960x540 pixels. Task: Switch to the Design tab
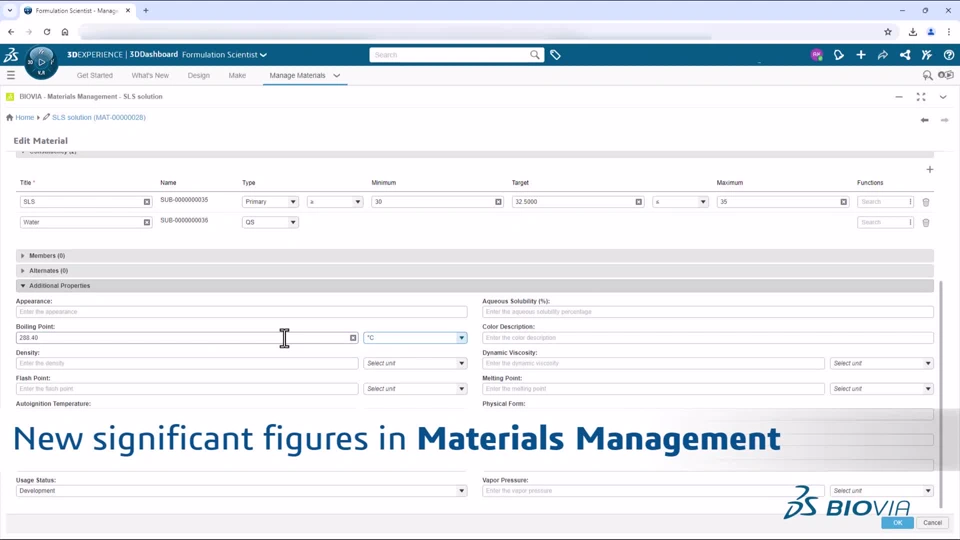pos(198,75)
